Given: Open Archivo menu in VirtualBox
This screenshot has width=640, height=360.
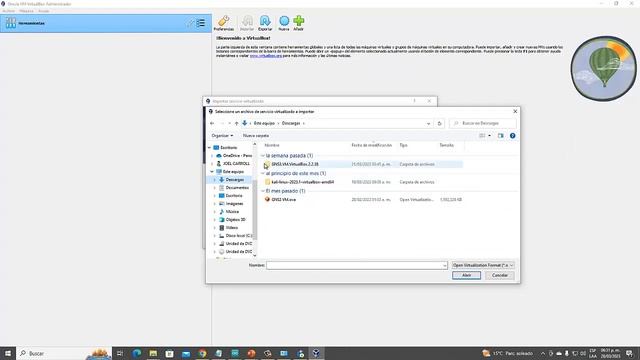Looking at the screenshot, I should (8, 11).
